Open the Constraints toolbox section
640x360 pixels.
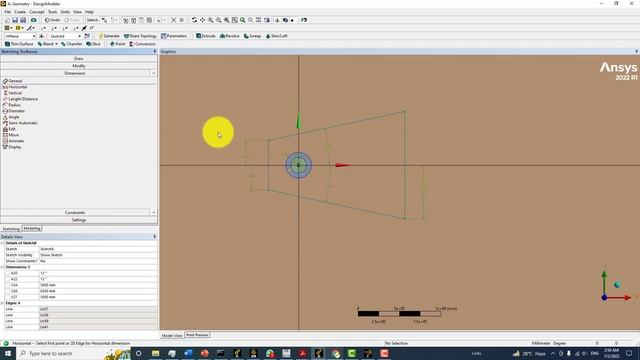click(75, 213)
